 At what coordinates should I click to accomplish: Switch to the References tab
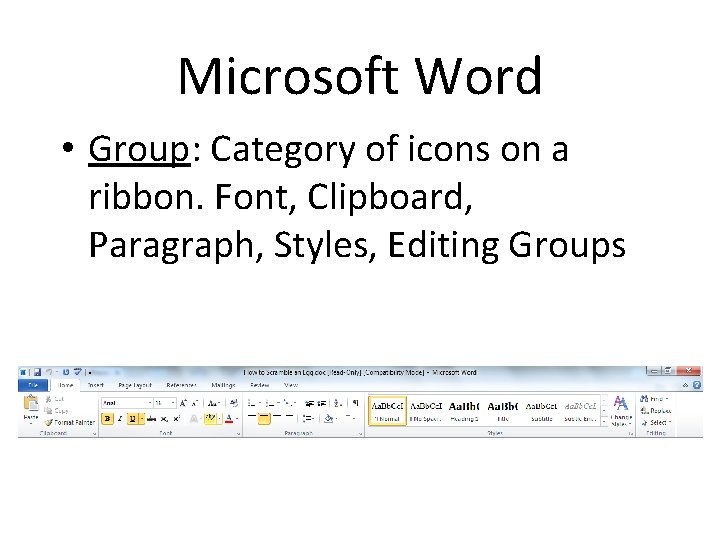(181, 385)
